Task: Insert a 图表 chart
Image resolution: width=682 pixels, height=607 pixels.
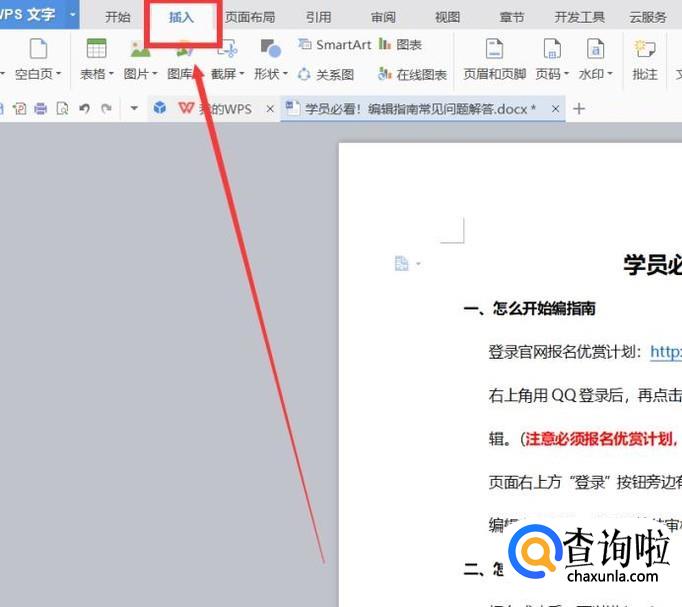Action: (400, 44)
